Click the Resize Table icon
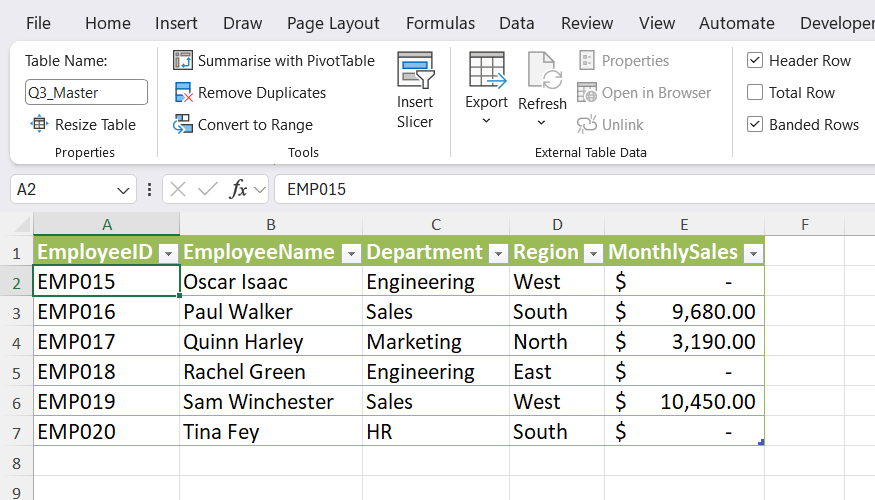Screen dimensions: 875x500 pyautogui.click(x=39, y=124)
